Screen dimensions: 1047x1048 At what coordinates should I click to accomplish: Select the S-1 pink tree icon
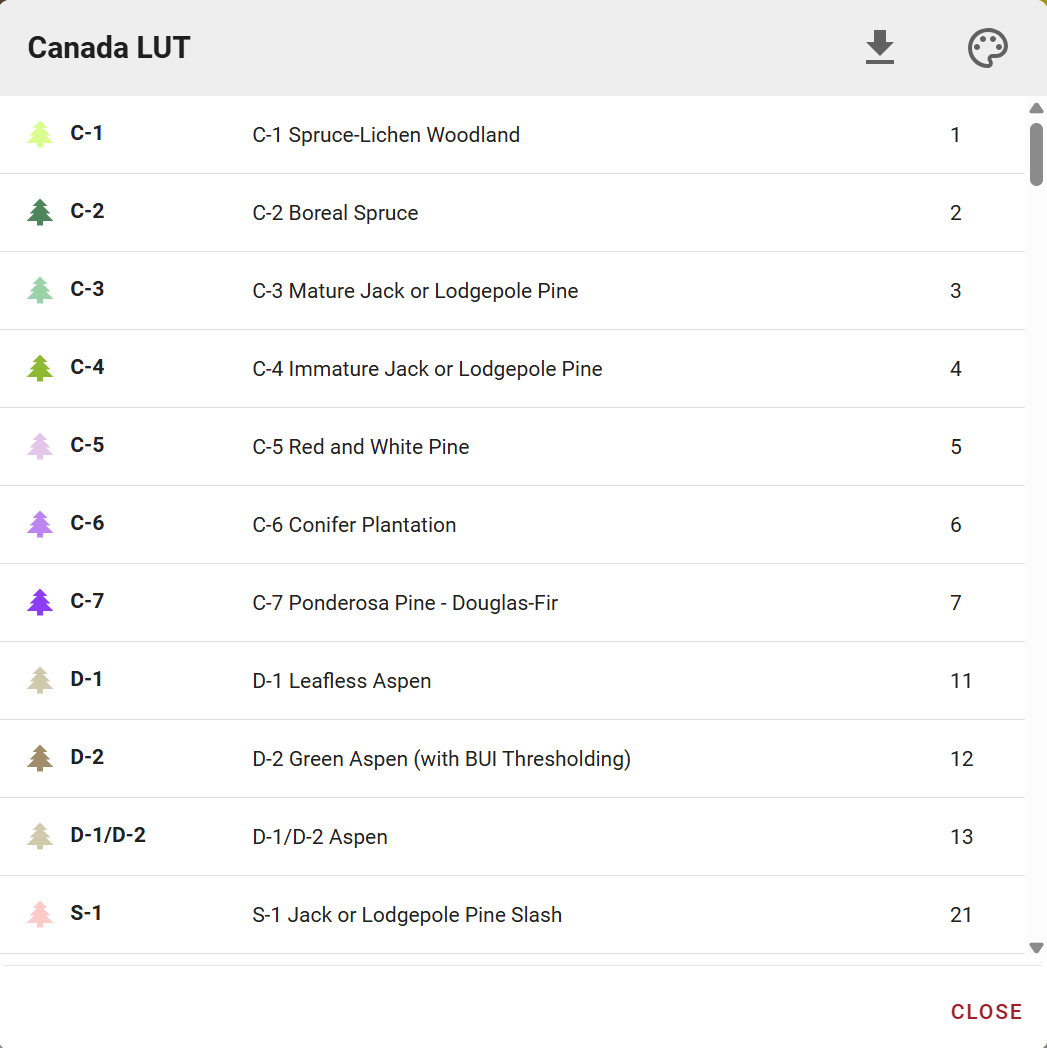click(x=40, y=914)
